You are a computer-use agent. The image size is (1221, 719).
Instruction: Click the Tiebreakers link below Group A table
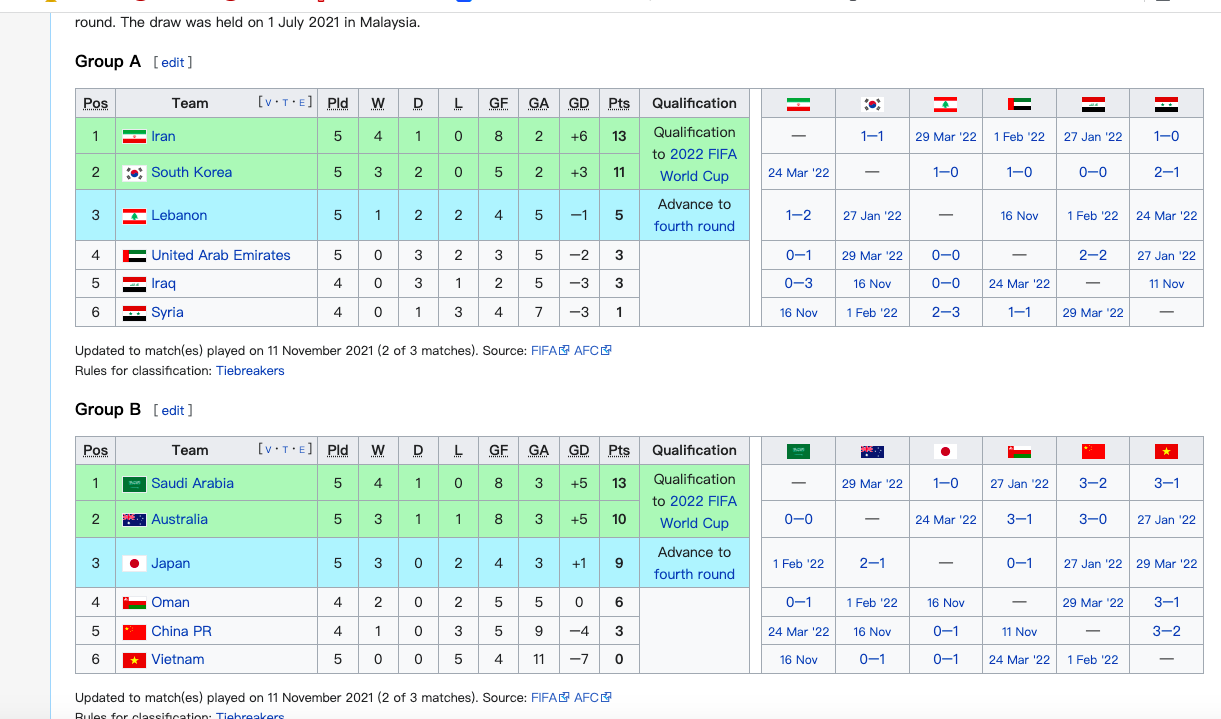tap(249, 370)
